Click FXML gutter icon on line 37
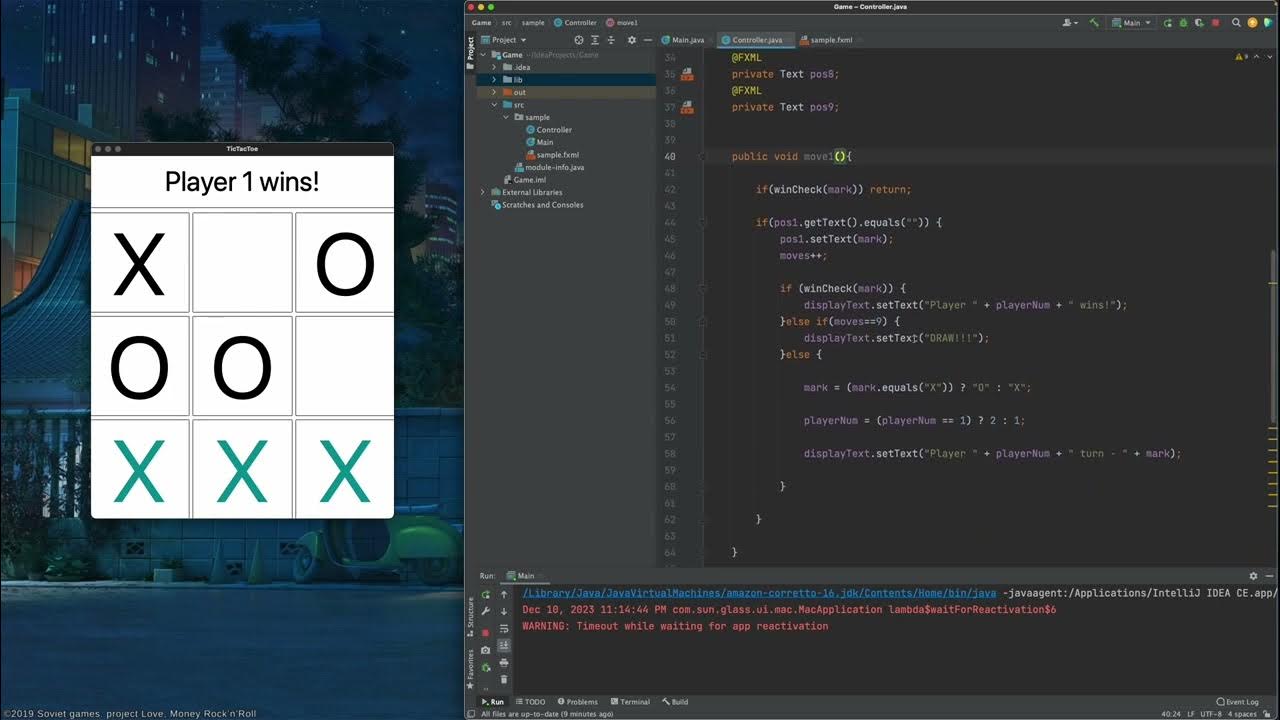Viewport: 1280px width, 720px height. 687,107
